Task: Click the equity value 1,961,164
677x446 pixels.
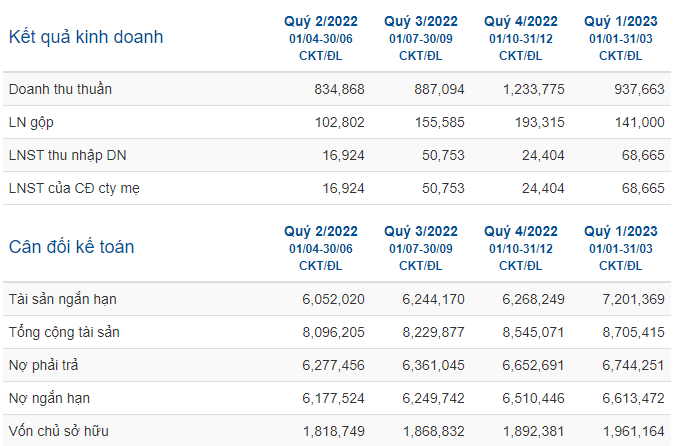Action: click(633, 431)
